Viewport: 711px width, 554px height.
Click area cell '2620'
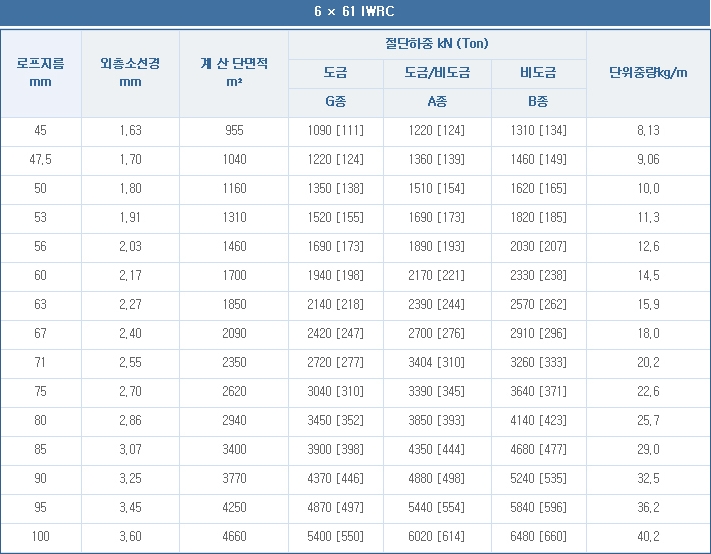click(x=234, y=391)
